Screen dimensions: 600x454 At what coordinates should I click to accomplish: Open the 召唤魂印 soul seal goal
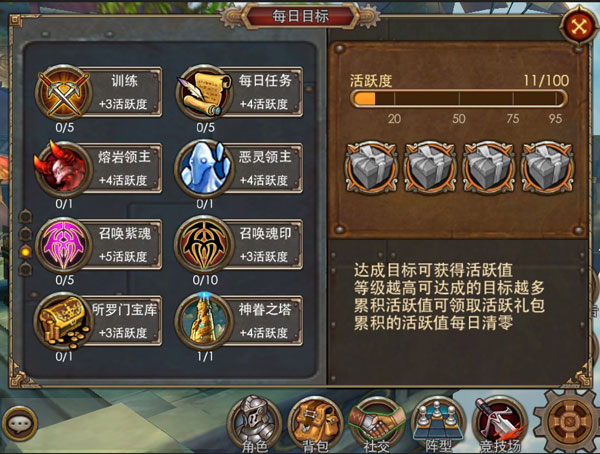(240, 244)
